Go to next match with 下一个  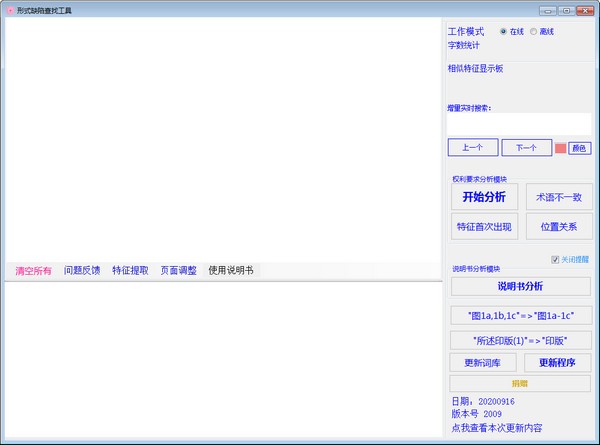coord(527,147)
